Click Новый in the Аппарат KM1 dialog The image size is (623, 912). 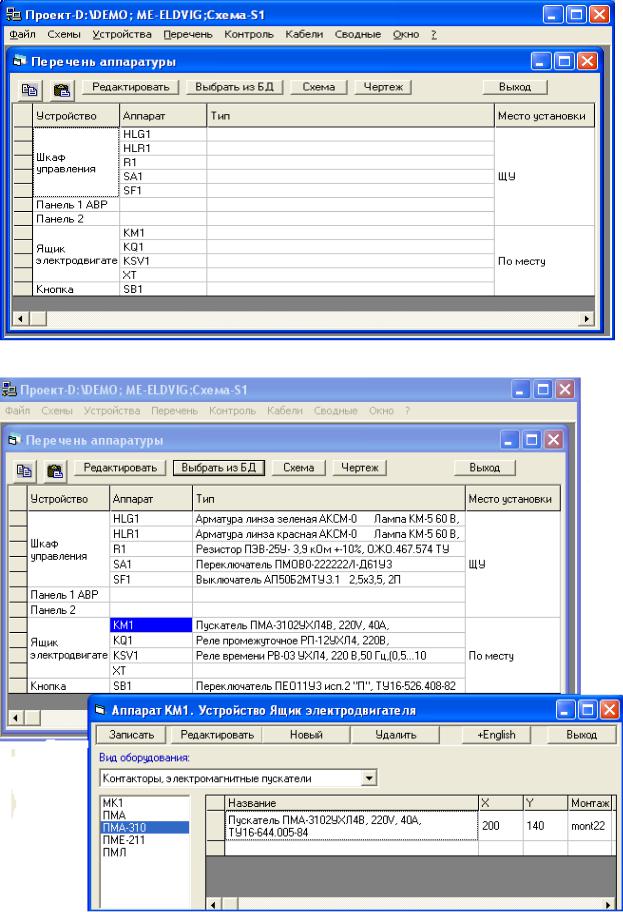coord(306,735)
